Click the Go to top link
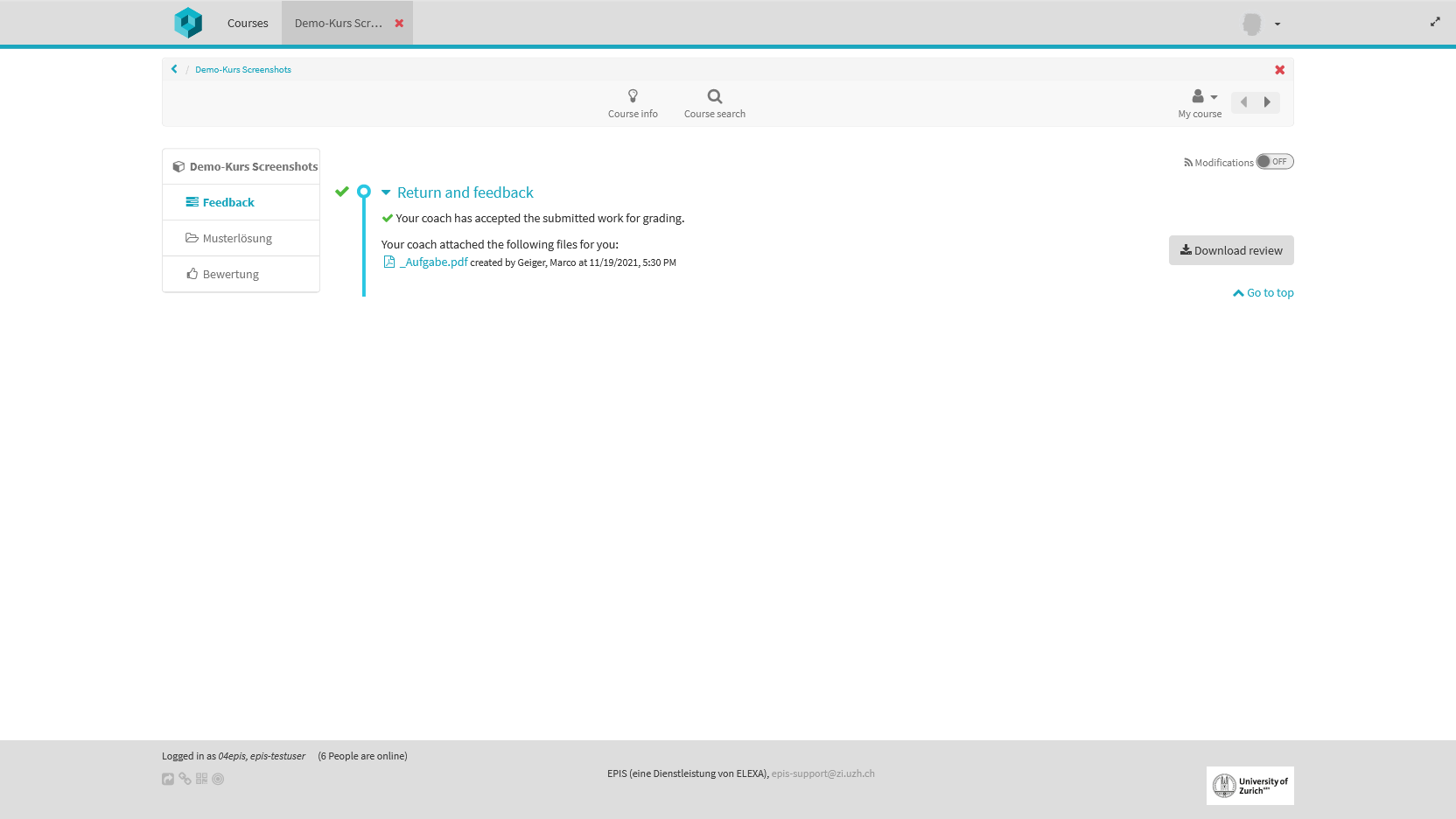Viewport: 1456px width, 819px height. click(x=1263, y=293)
